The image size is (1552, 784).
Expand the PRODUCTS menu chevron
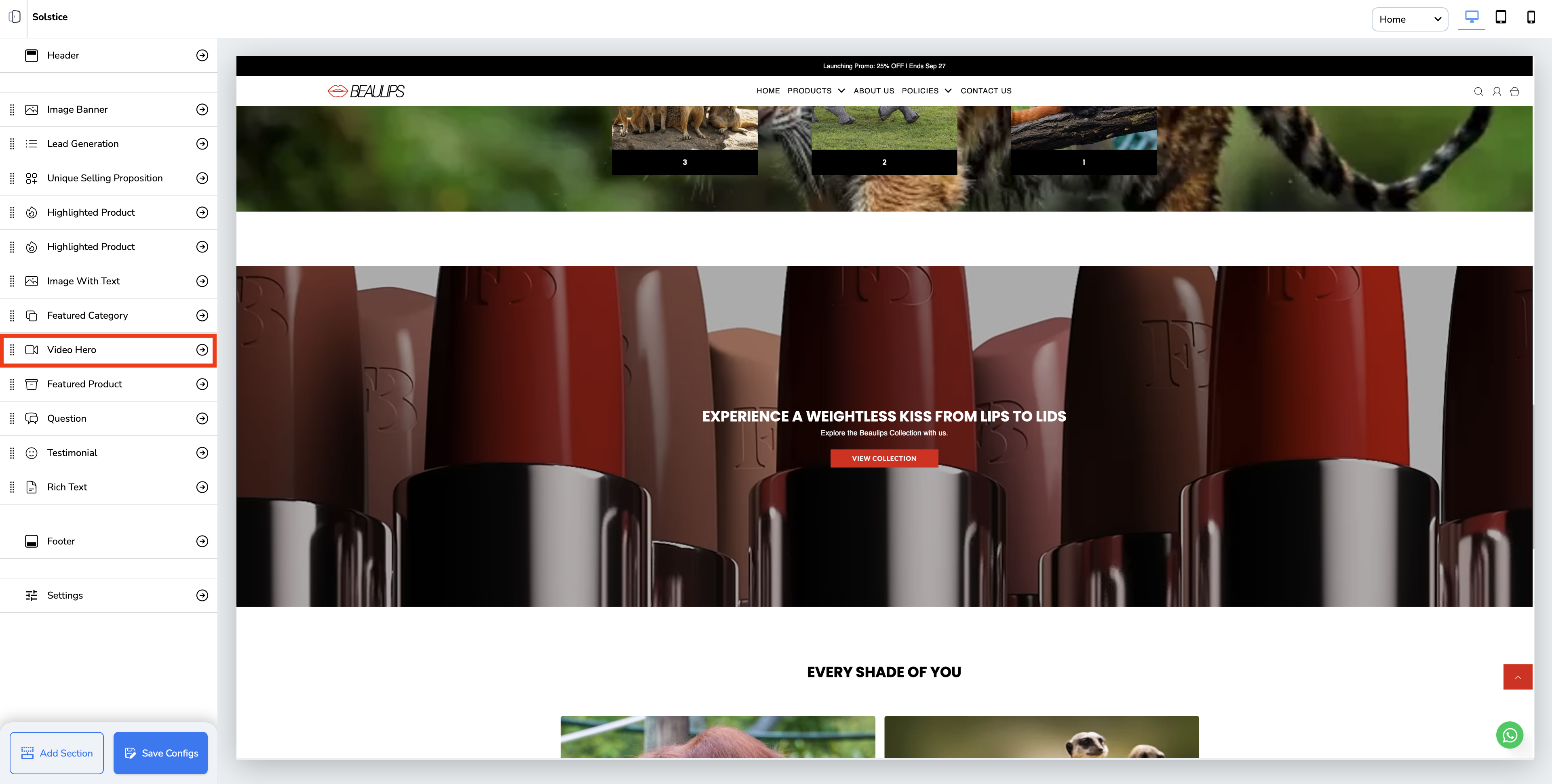(x=841, y=91)
